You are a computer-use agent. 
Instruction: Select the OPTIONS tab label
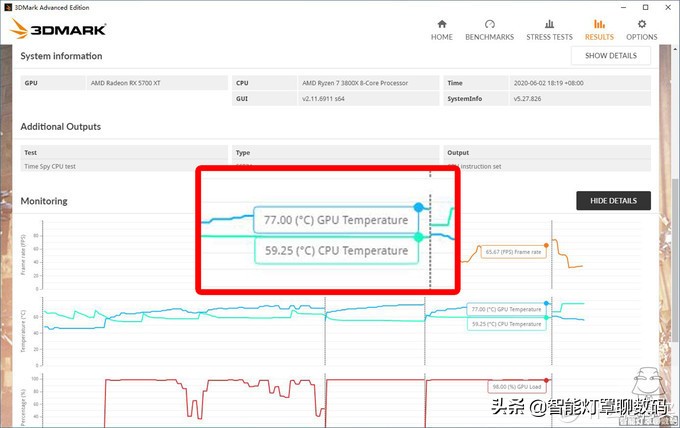pyautogui.click(x=642, y=37)
